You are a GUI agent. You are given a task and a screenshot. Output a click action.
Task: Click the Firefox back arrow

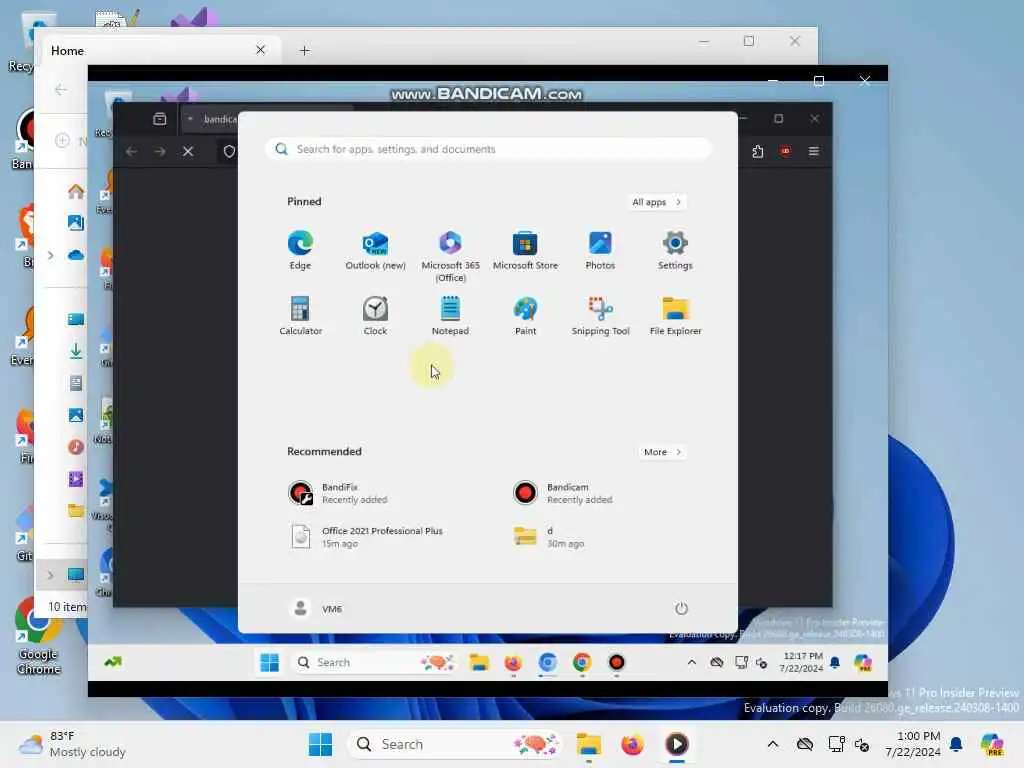[131, 152]
